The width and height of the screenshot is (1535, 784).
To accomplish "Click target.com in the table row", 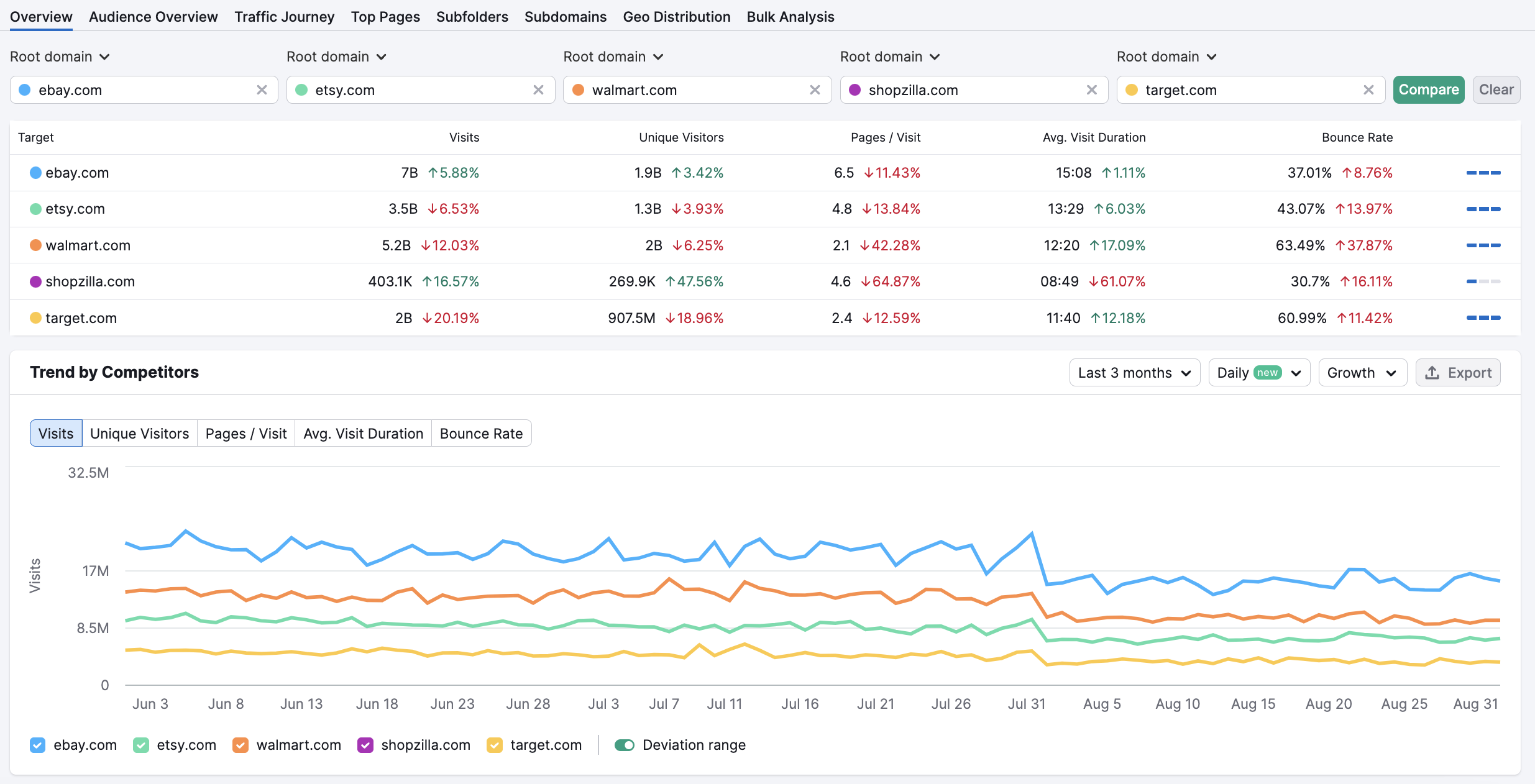I will (x=81, y=318).
